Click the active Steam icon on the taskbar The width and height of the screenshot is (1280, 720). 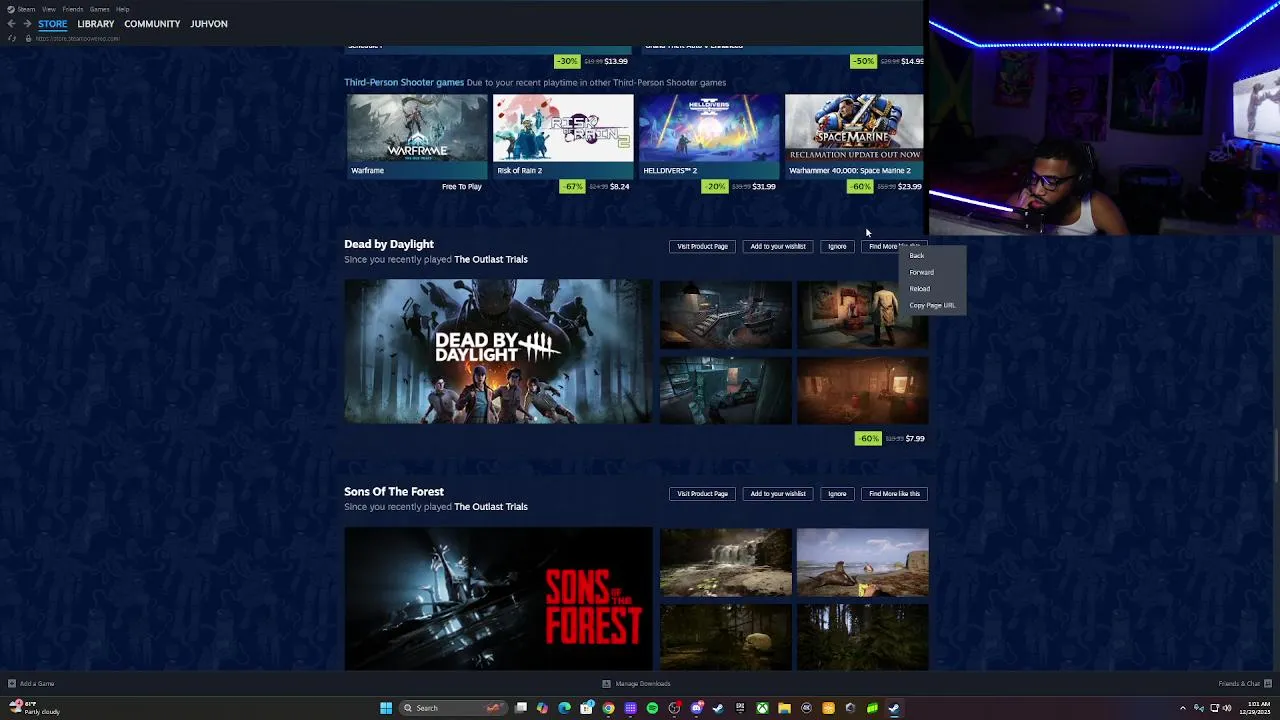click(x=894, y=708)
